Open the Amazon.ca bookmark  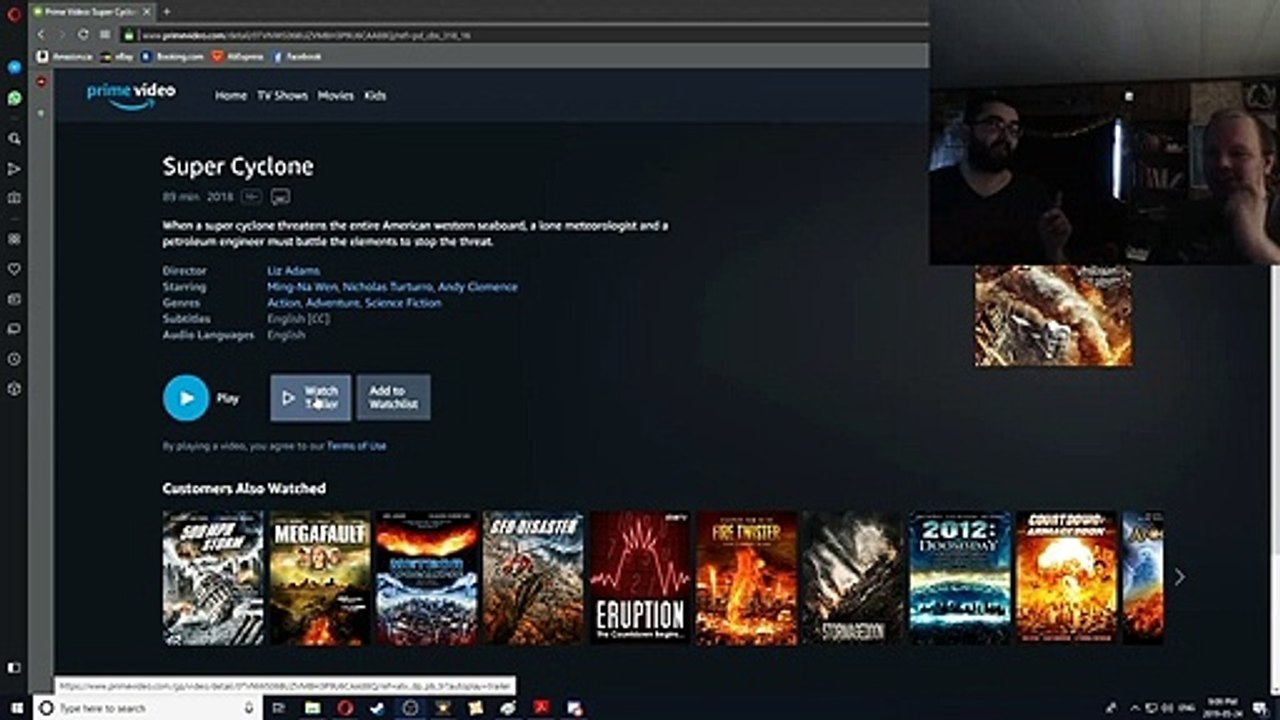tap(65, 57)
